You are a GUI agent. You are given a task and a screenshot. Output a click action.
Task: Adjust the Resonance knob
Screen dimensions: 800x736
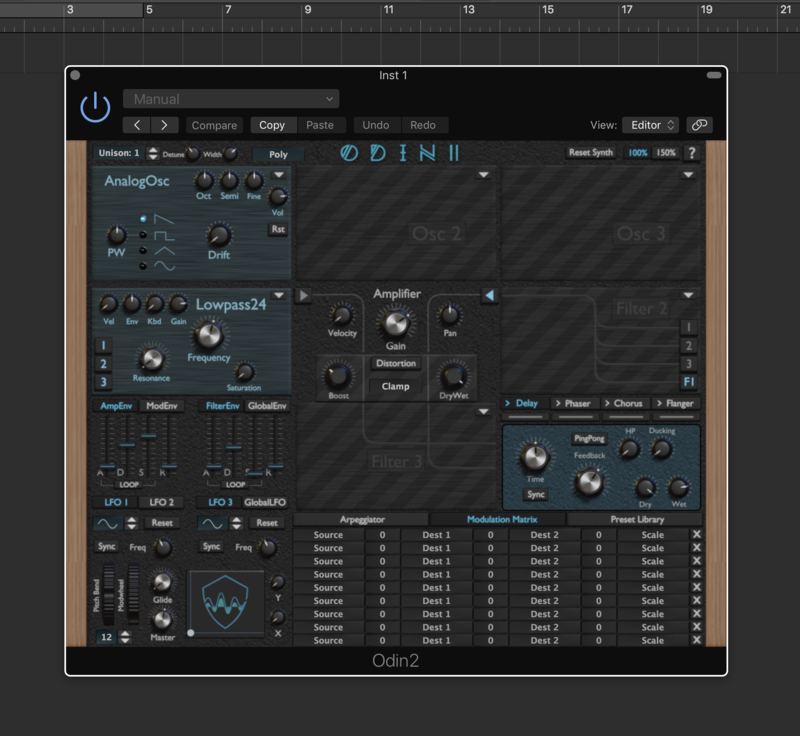pos(151,359)
